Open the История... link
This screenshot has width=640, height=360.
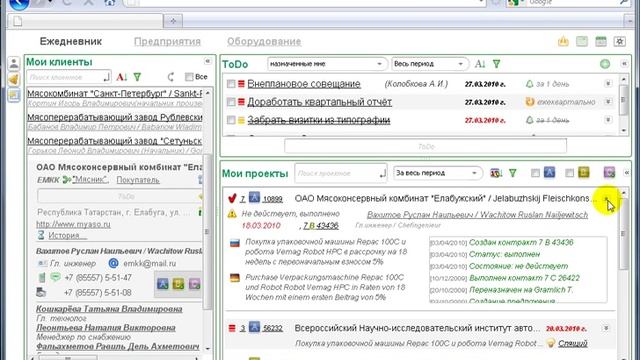(67, 236)
